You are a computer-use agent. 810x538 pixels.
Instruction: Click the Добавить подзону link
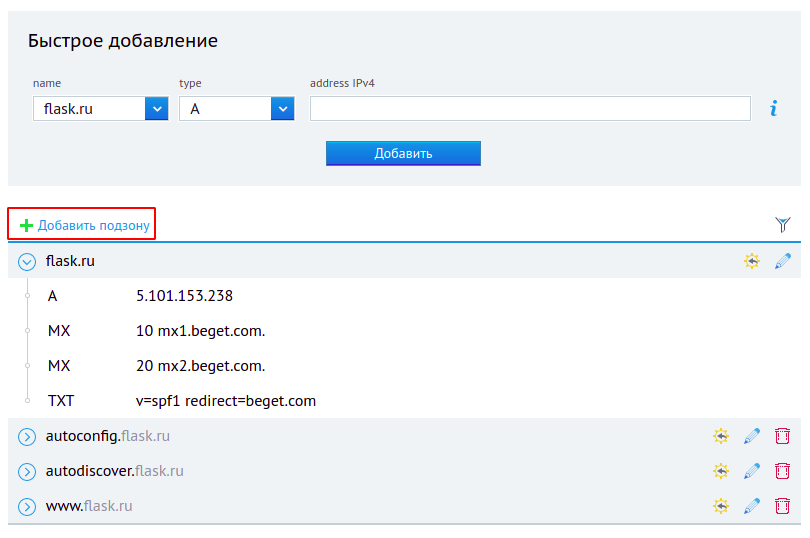(93, 226)
